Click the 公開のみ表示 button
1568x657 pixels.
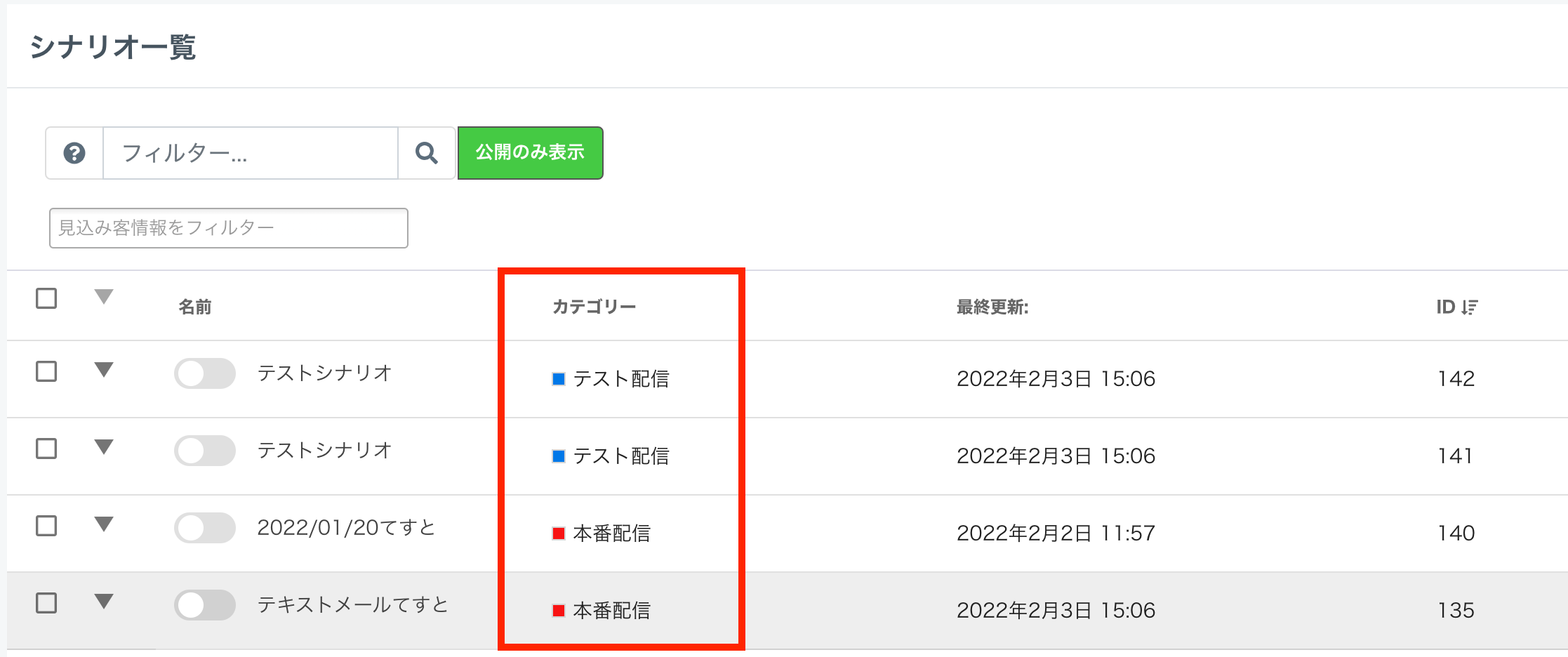click(530, 153)
